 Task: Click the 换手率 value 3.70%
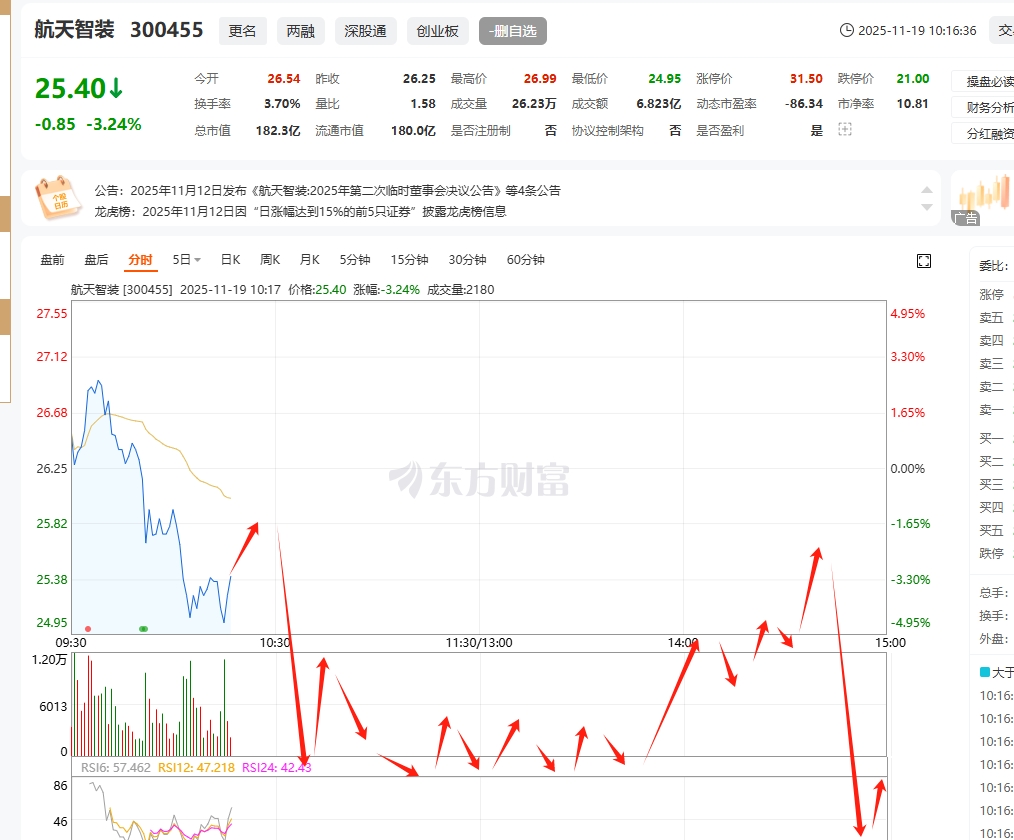click(282, 103)
